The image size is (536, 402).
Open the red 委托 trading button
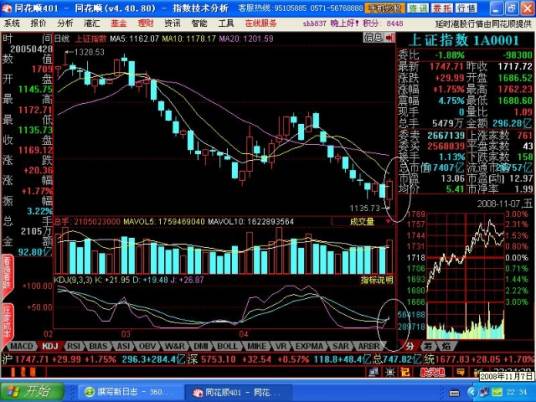point(442,8)
